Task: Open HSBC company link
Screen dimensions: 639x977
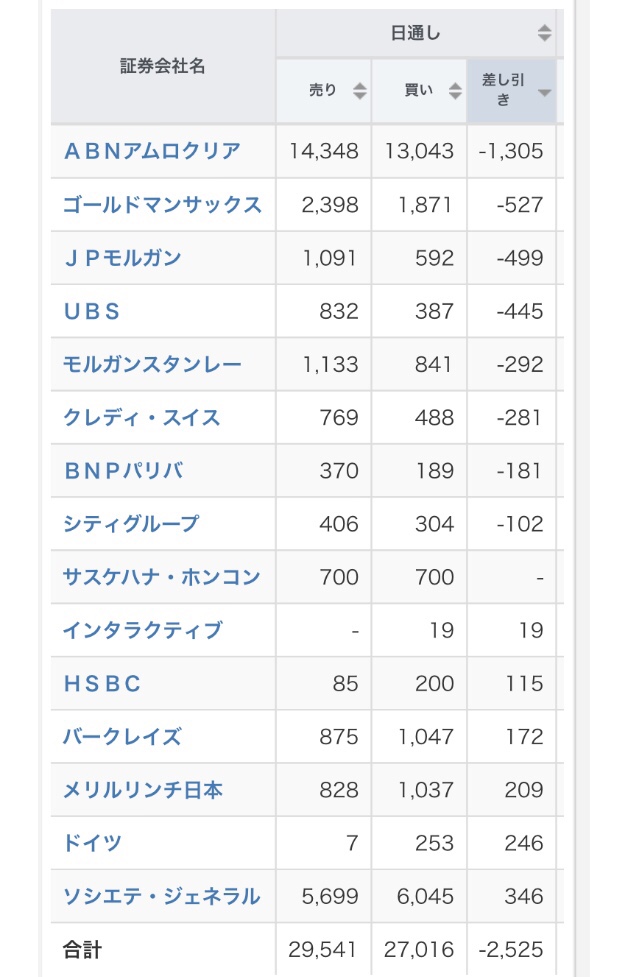Action: [102, 684]
